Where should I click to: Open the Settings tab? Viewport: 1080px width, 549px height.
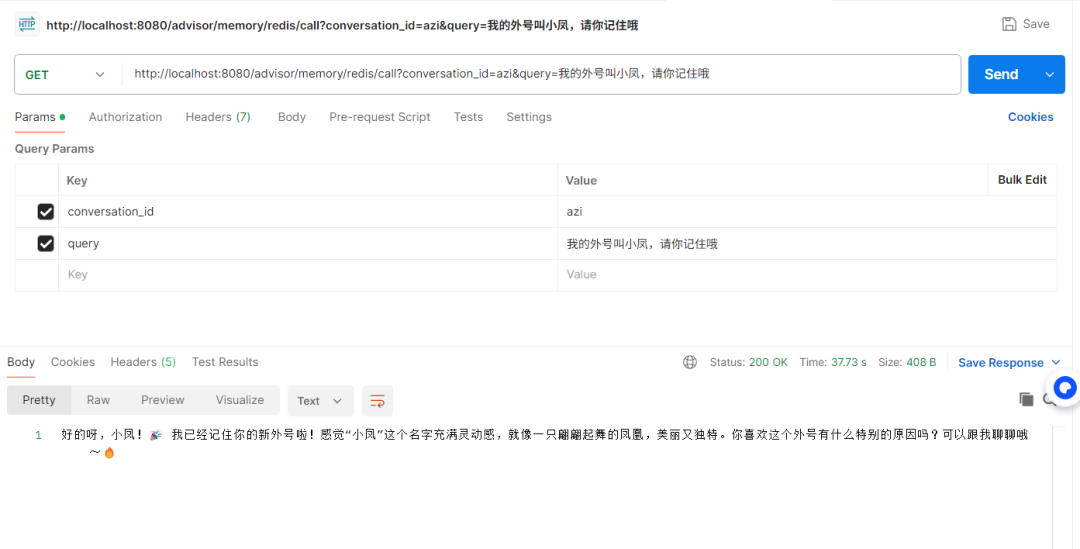[x=529, y=117]
